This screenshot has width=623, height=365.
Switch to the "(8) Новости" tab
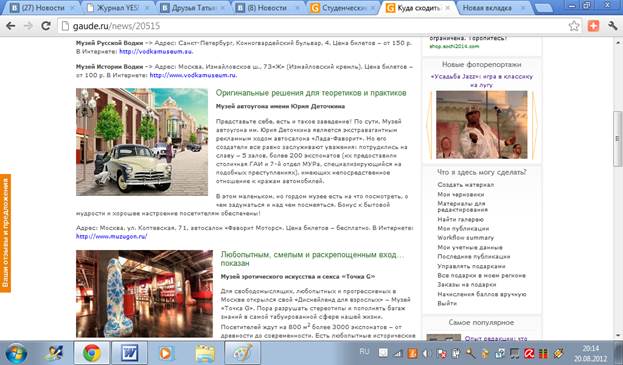click(x=267, y=8)
